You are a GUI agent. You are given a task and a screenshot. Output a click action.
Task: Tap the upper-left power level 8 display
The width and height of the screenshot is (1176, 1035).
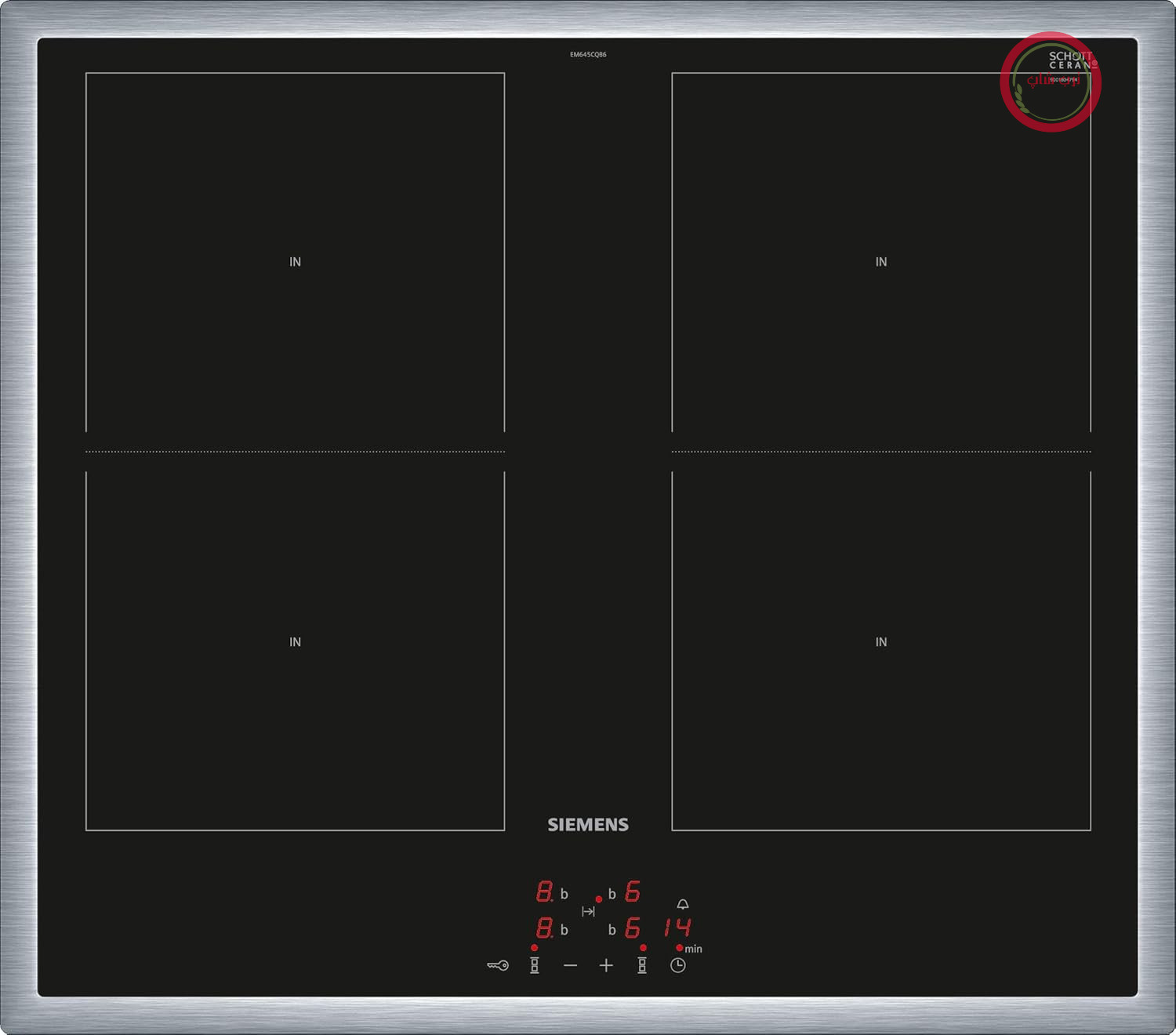click(544, 891)
